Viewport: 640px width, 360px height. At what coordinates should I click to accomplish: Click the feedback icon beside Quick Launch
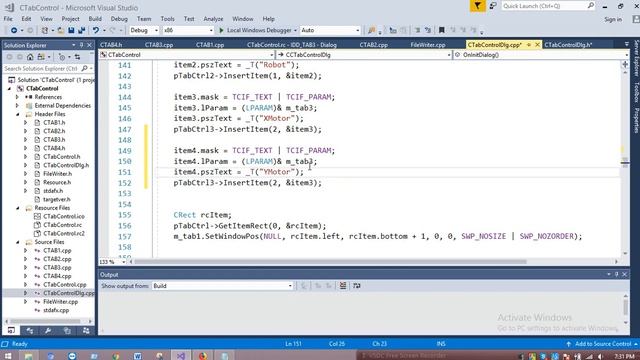pos(493,6)
